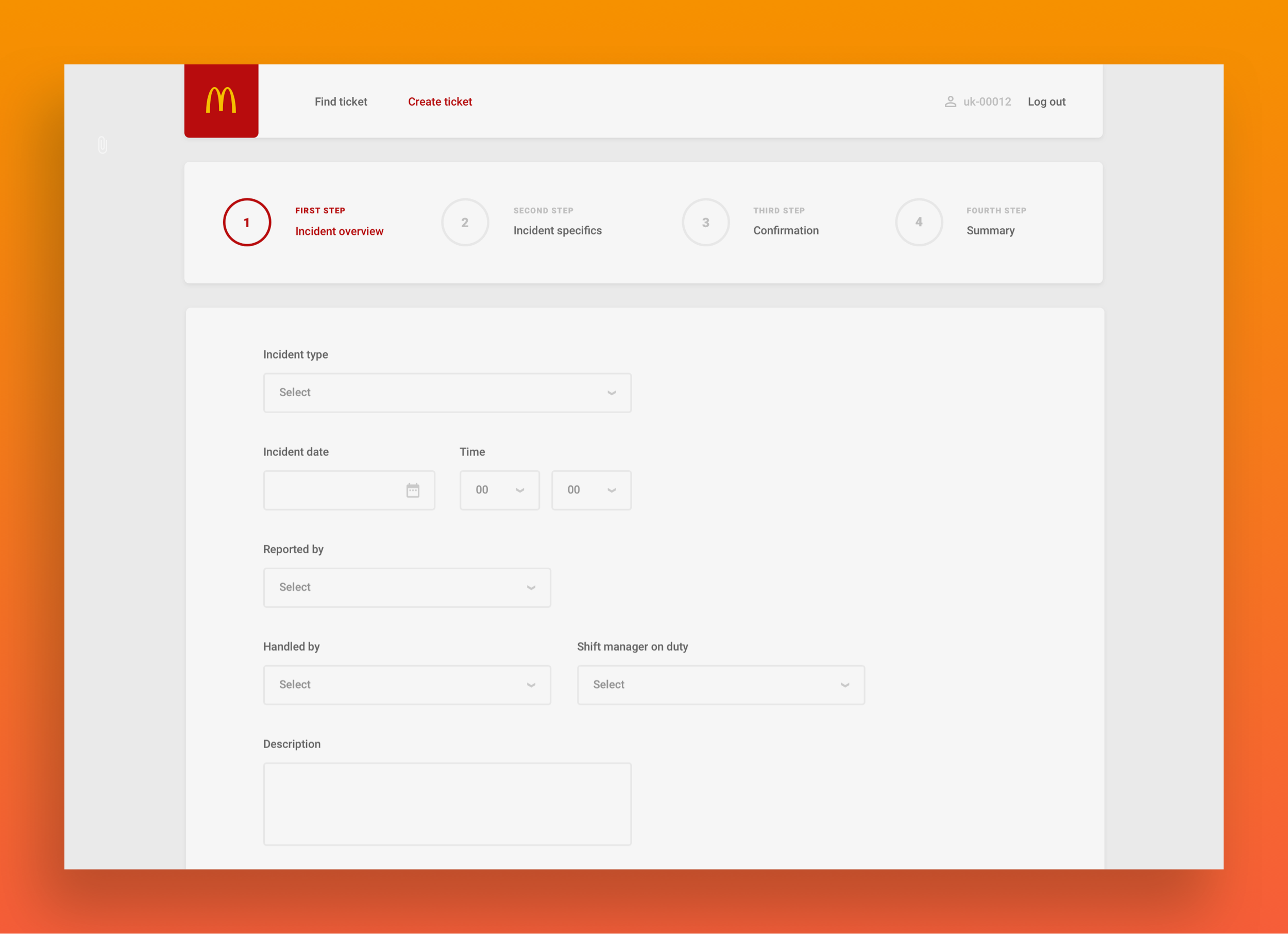Viewport: 1288px width, 934px height.
Task: Click the McDonald's logo
Action: tap(221, 100)
